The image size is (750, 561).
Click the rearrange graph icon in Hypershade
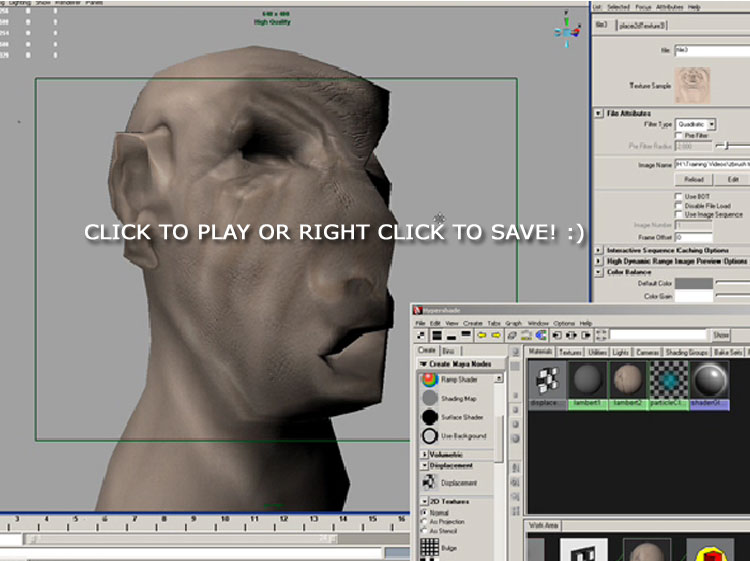528,335
